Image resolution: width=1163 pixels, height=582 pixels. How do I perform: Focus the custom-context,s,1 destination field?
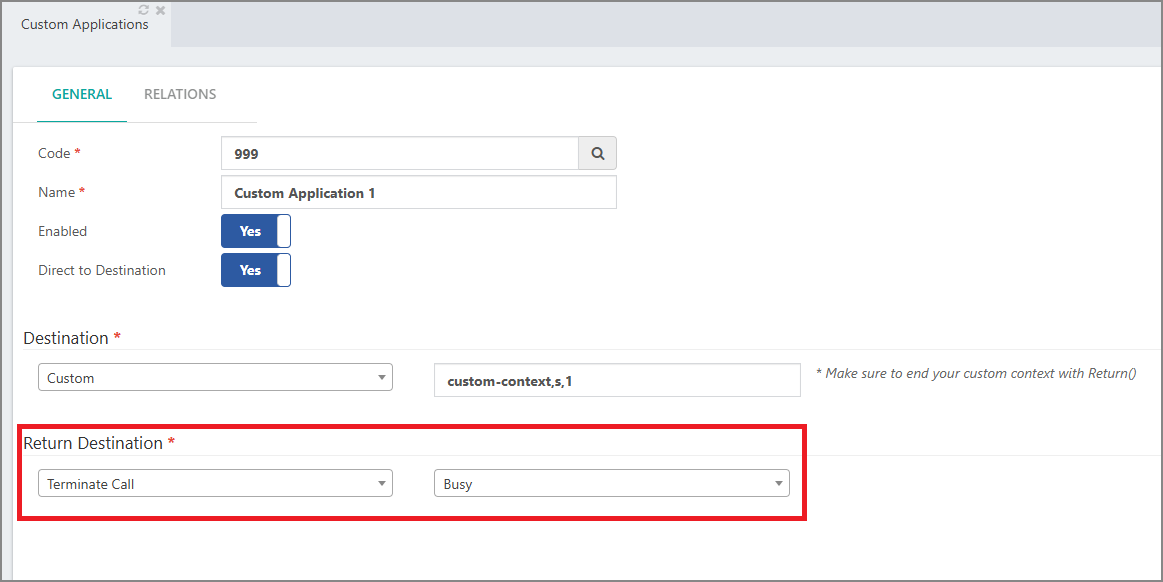617,380
